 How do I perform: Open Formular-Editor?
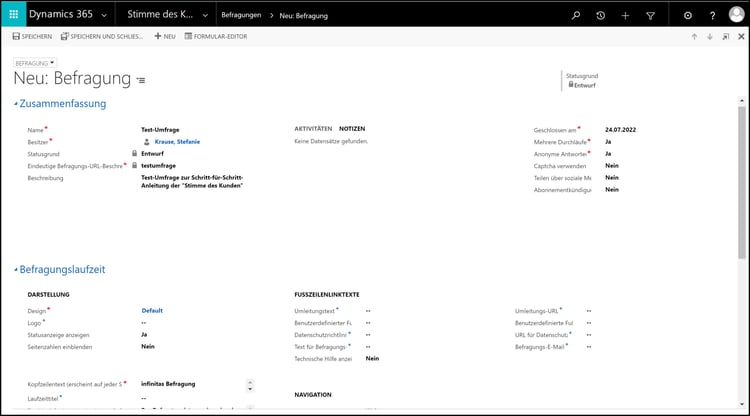tap(216, 36)
